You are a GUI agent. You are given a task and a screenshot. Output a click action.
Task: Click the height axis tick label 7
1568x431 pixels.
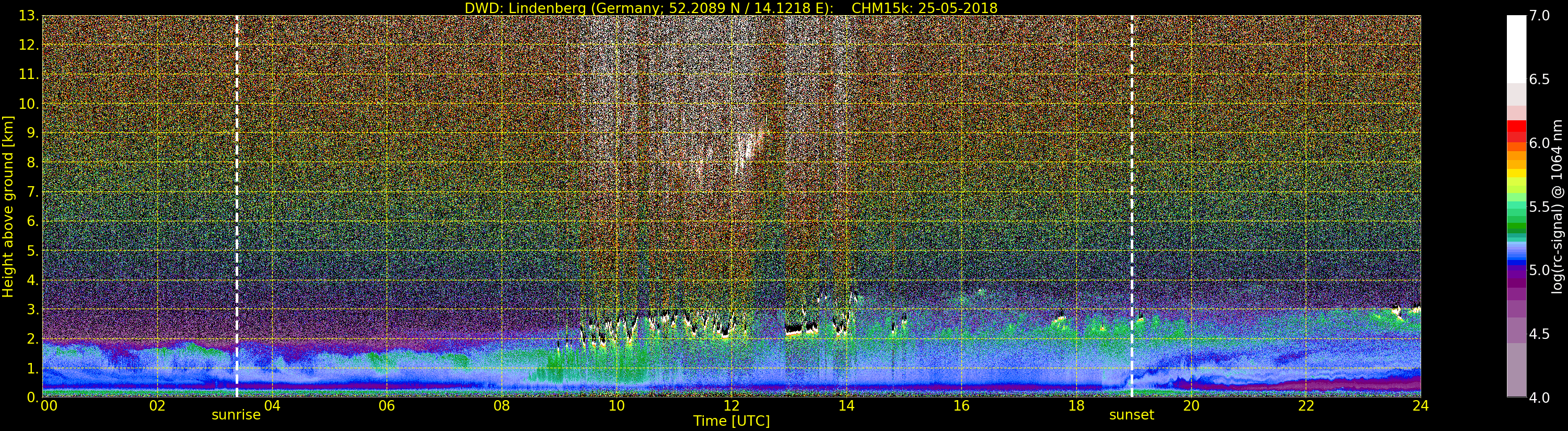coord(32,192)
